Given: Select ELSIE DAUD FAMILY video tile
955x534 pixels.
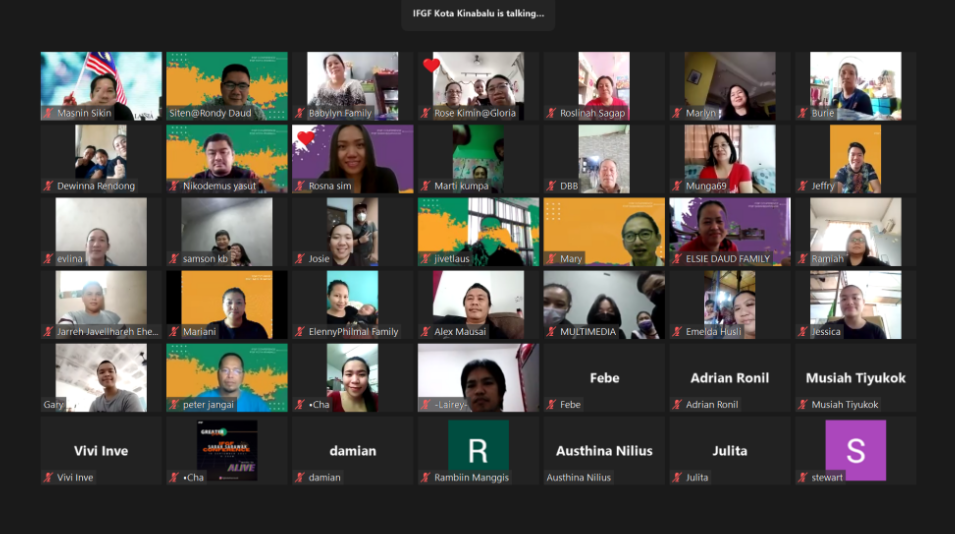Looking at the screenshot, I should click(x=730, y=232).
